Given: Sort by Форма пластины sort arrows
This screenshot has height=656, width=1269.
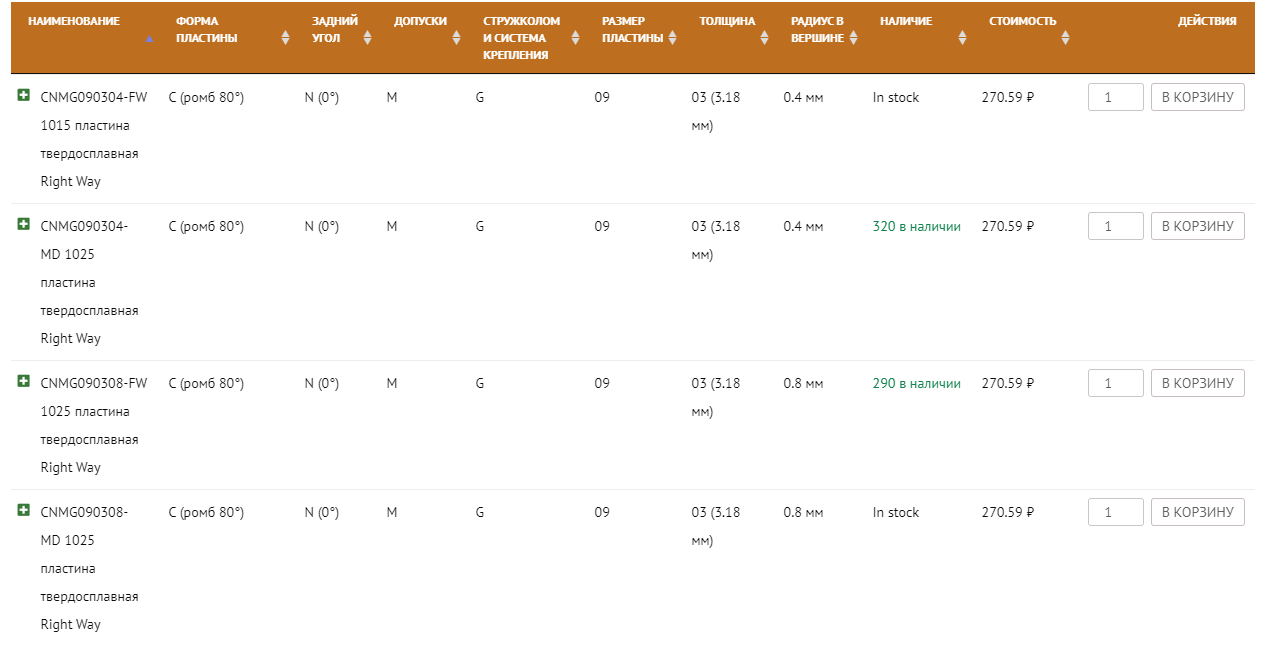Looking at the screenshot, I should [285, 38].
